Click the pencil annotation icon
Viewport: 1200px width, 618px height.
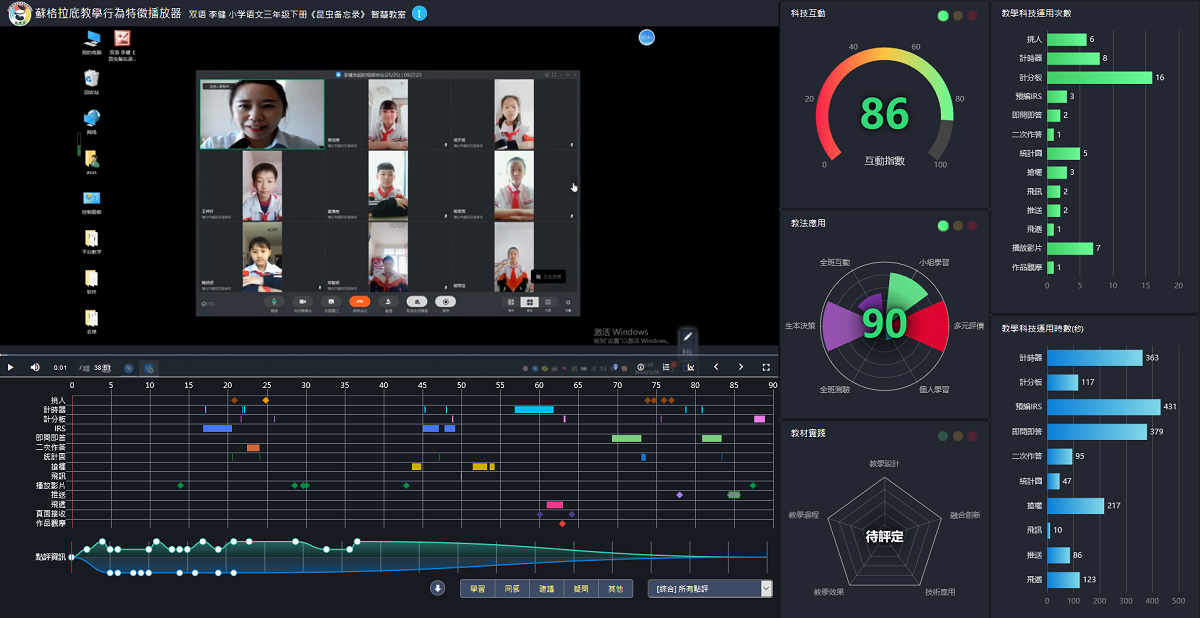(687, 336)
